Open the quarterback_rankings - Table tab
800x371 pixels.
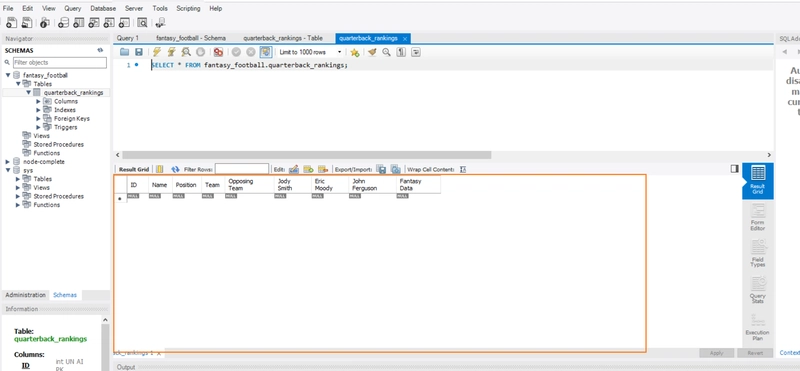pos(283,38)
